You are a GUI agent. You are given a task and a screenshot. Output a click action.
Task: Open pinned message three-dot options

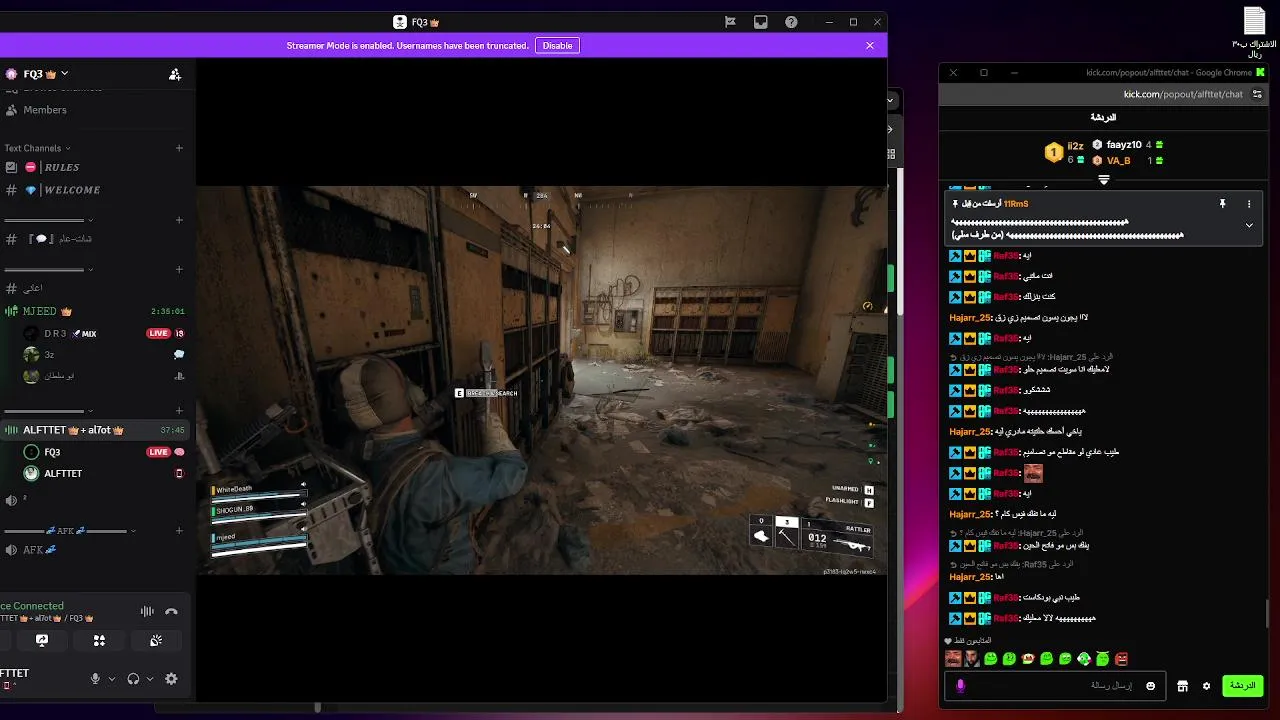[1249, 204]
